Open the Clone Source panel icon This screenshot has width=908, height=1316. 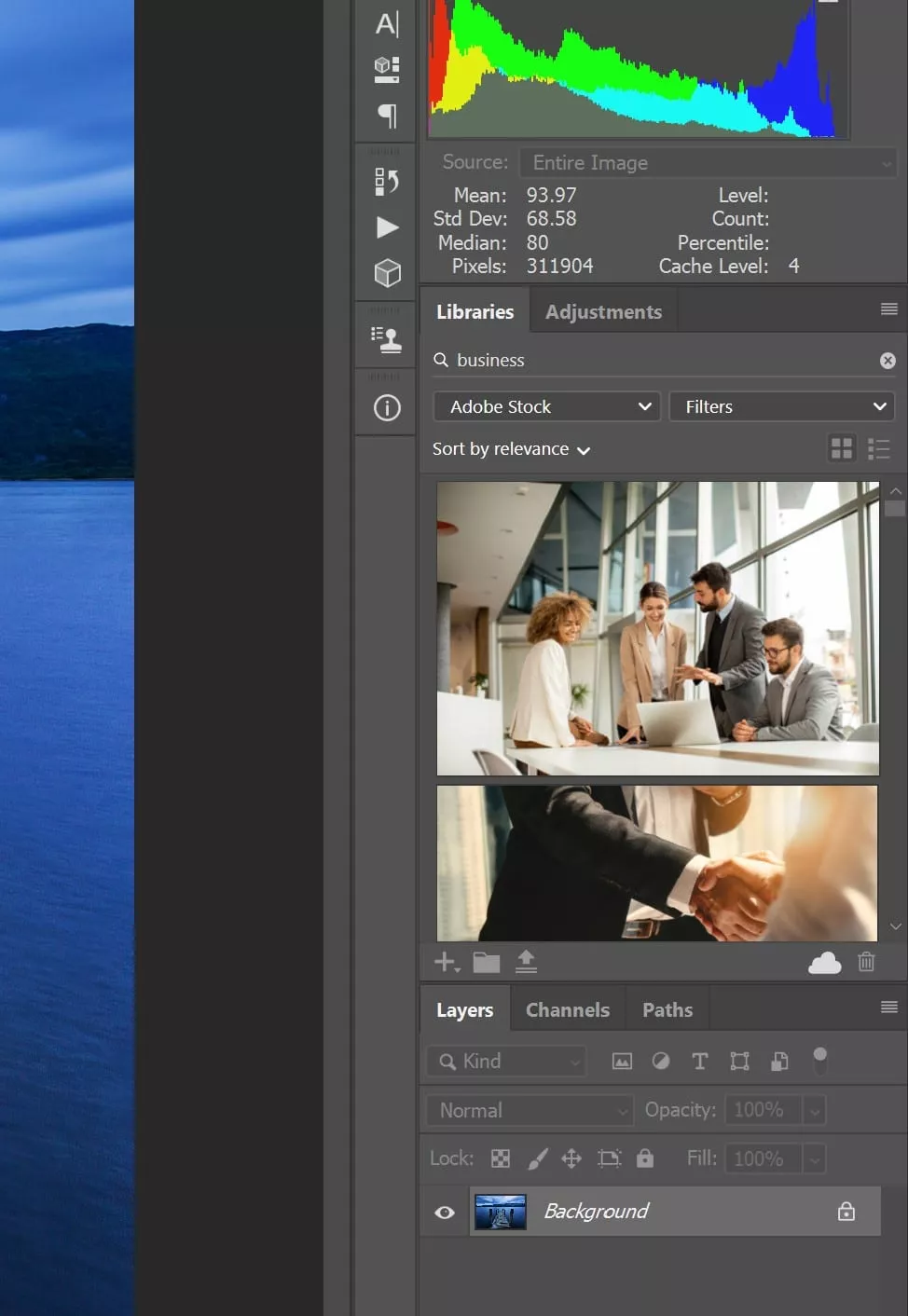[387, 339]
